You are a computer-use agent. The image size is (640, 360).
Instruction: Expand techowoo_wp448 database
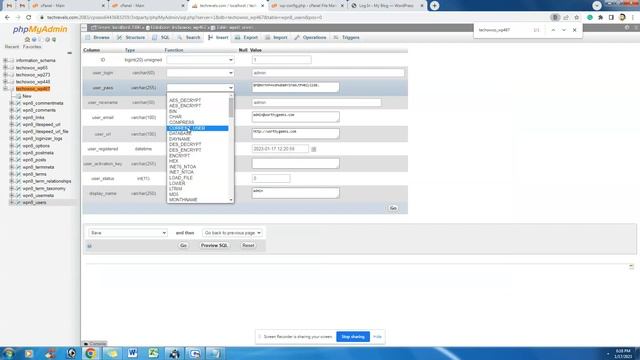[5, 82]
